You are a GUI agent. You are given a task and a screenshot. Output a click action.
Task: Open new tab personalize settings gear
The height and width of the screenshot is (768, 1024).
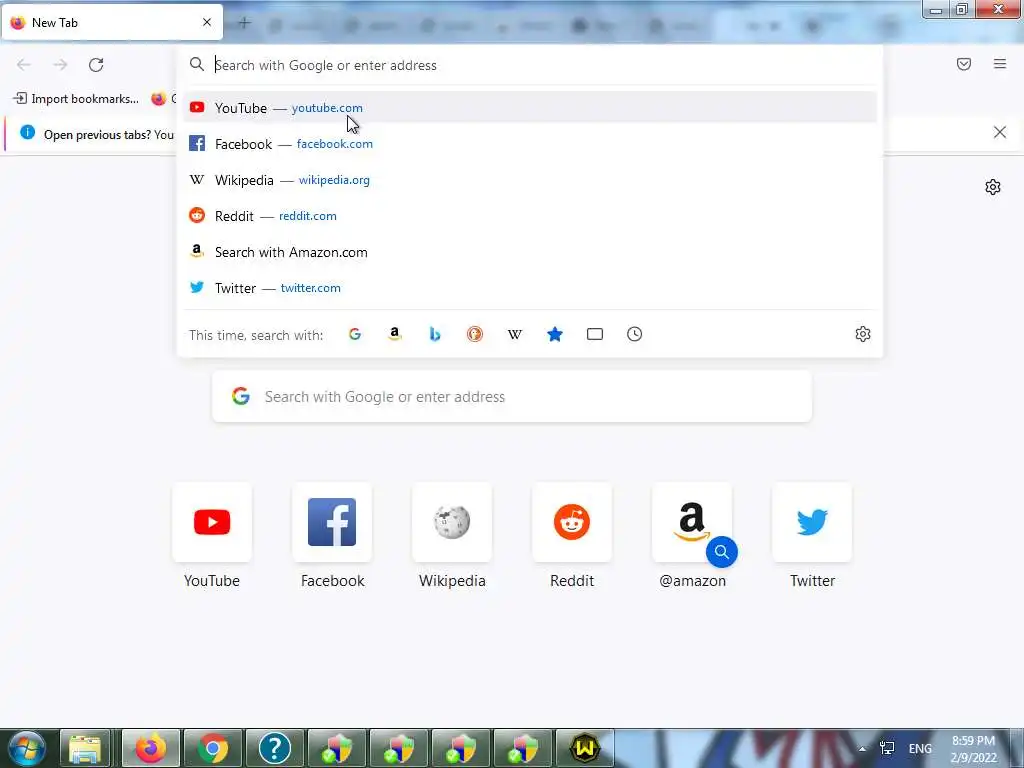click(x=993, y=187)
